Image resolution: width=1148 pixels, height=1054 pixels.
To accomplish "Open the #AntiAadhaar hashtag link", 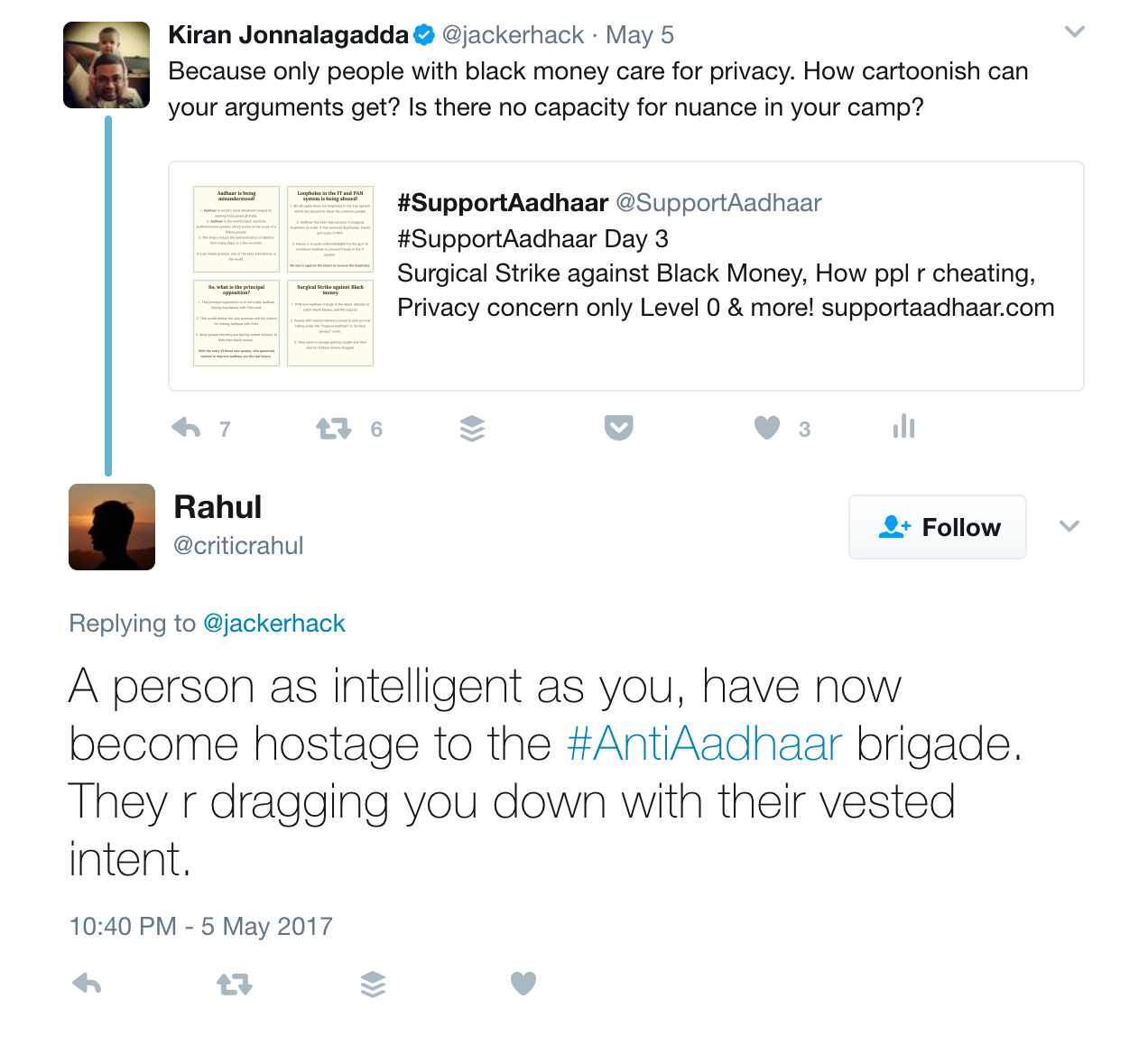I will click(x=704, y=744).
